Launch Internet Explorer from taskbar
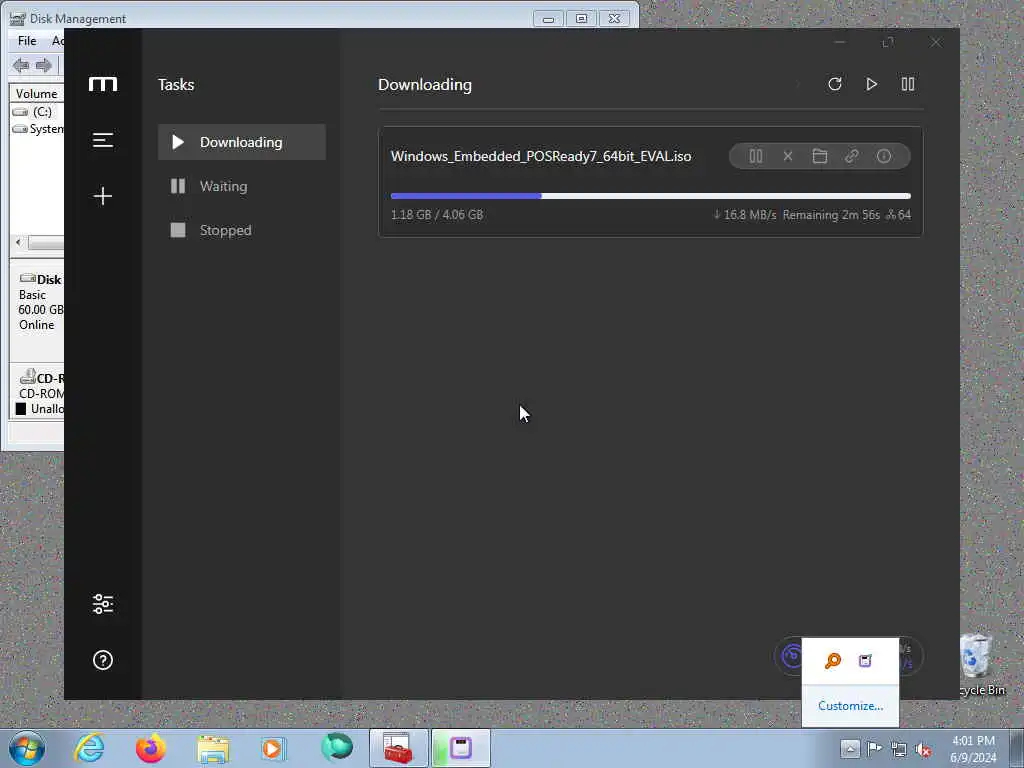Viewport: 1024px width, 768px height. [89, 748]
